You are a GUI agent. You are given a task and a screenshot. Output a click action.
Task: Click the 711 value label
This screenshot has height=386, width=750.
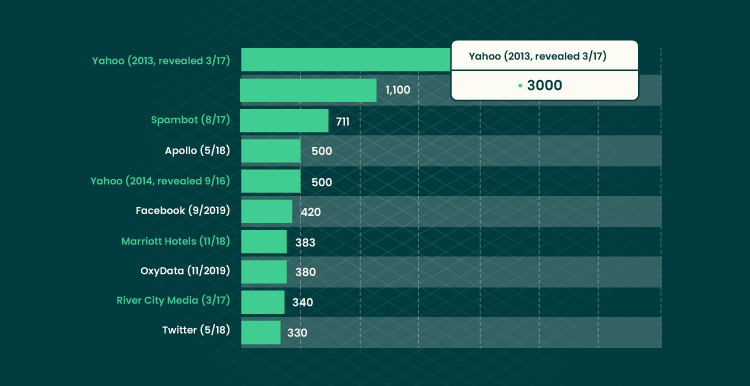tap(342, 122)
